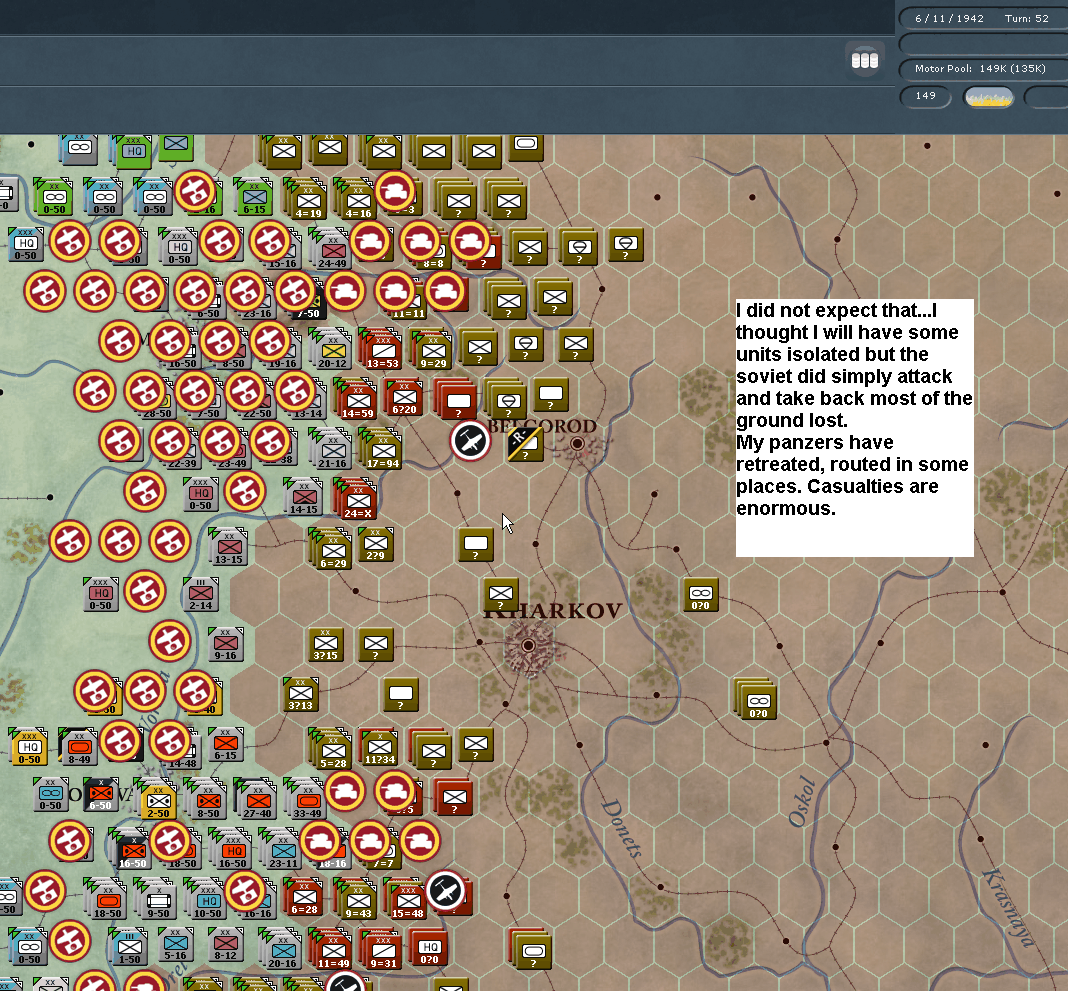Select the 9-50 brigade counter
This screenshot has width=1068, height=991.
pos(157,900)
